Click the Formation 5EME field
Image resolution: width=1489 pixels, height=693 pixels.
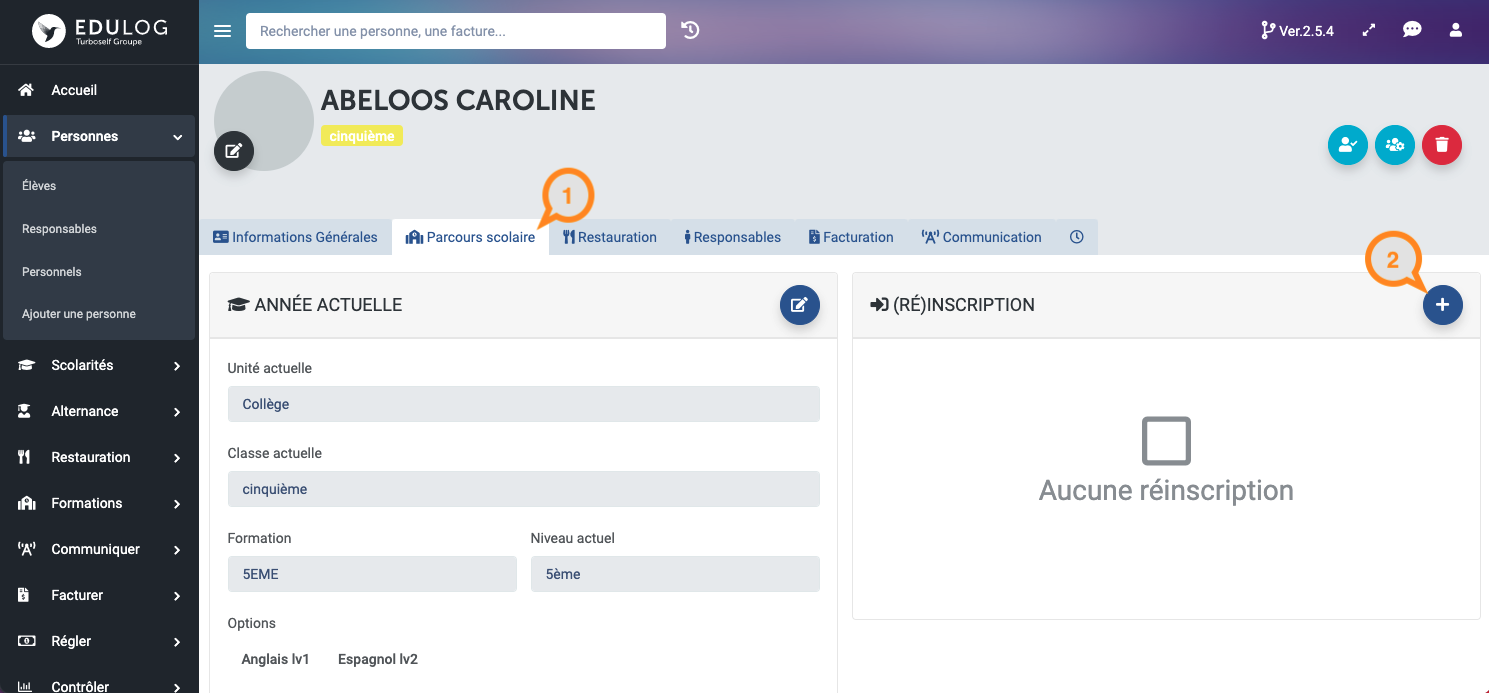[x=372, y=574]
